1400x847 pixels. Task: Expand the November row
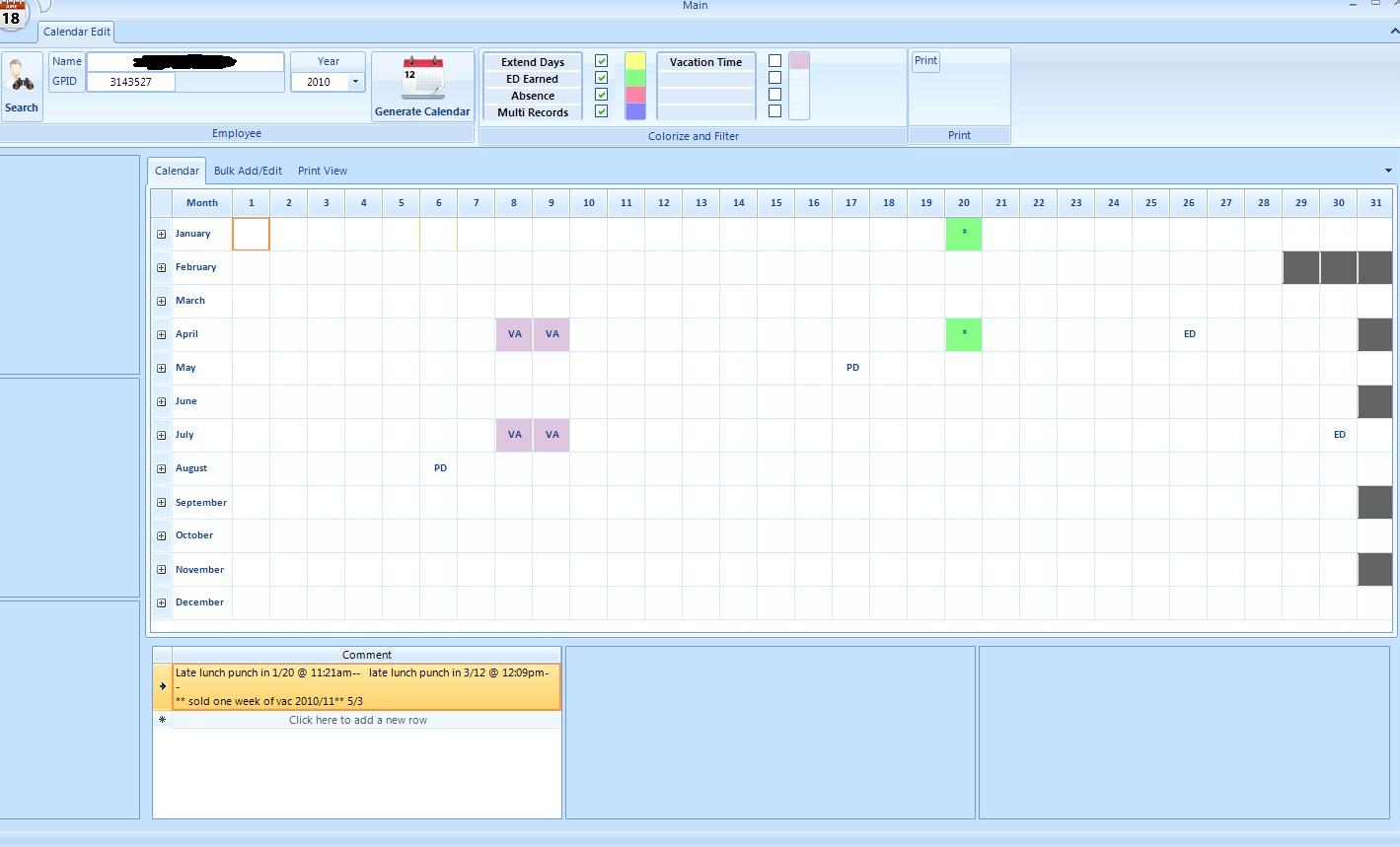[x=162, y=570]
